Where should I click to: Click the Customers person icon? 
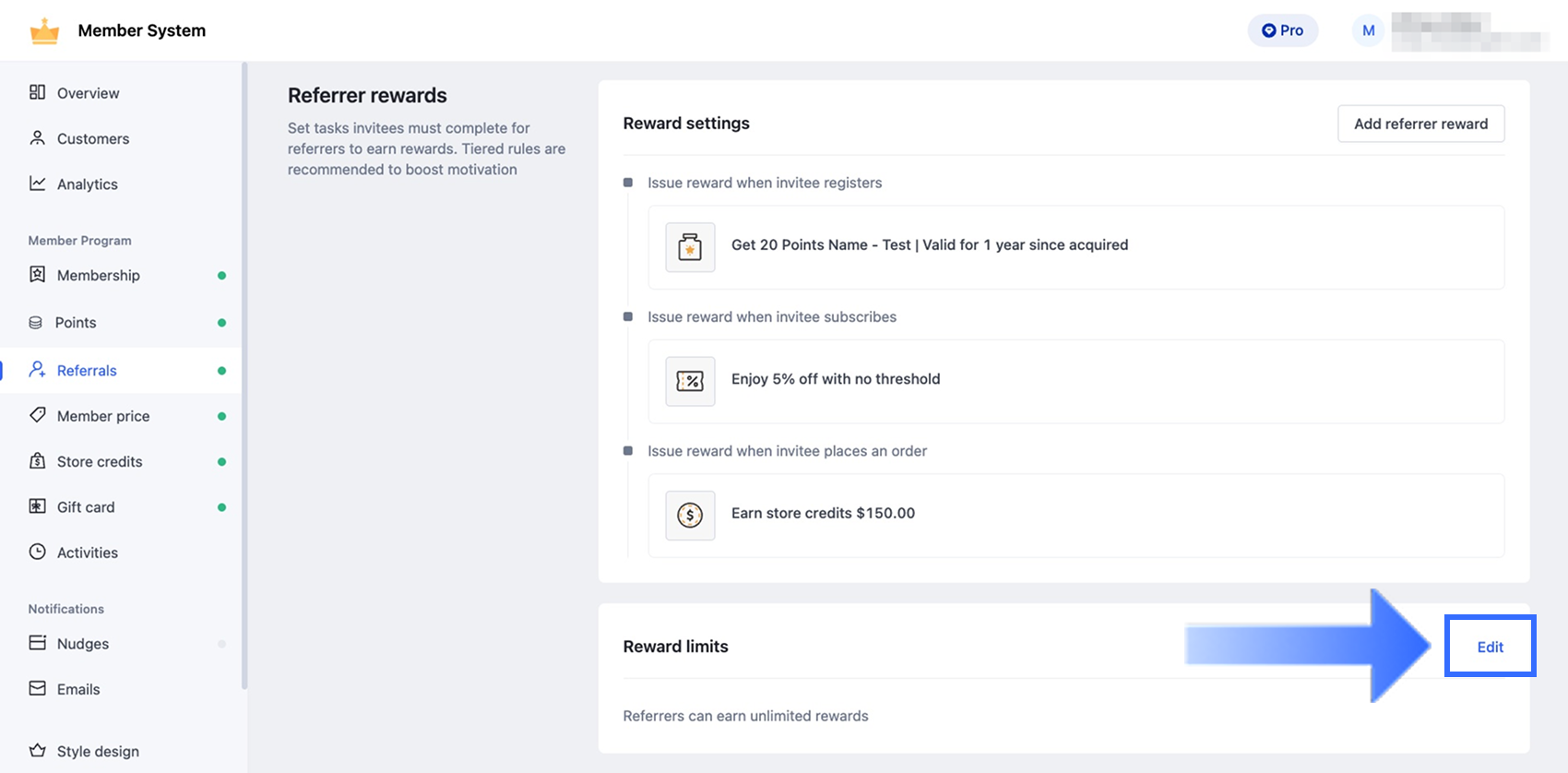[37, 138]
